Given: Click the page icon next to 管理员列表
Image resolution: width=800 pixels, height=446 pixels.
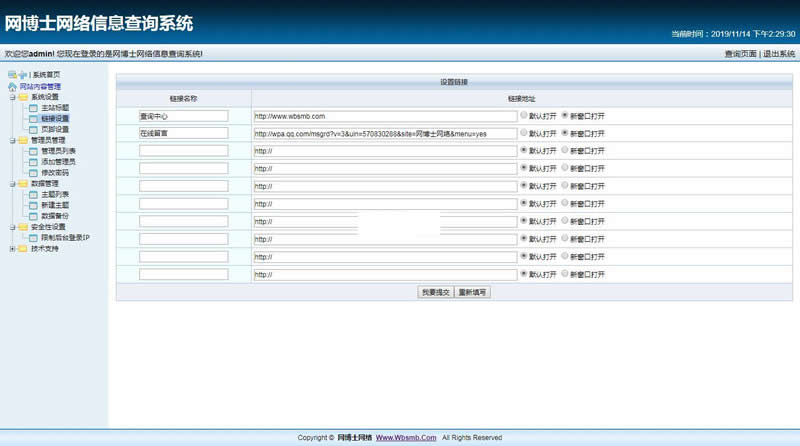Looking at the screenshot, I should point(33,151).
